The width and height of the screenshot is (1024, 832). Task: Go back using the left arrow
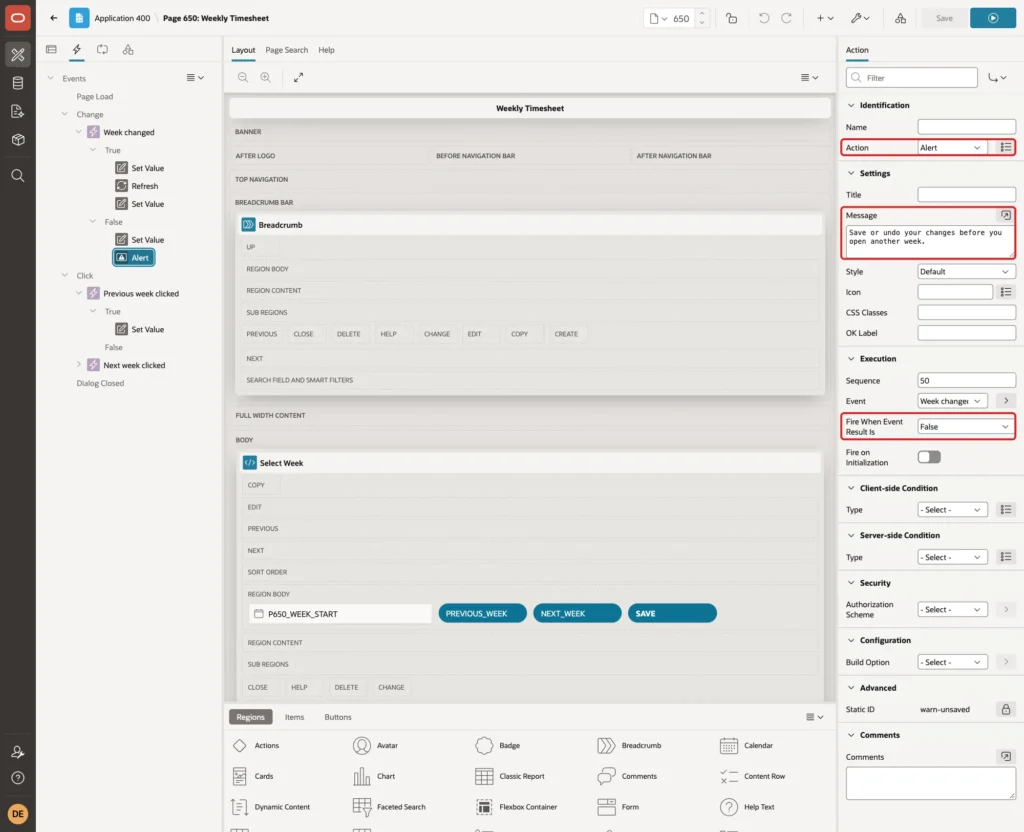[x=54, y=18]
